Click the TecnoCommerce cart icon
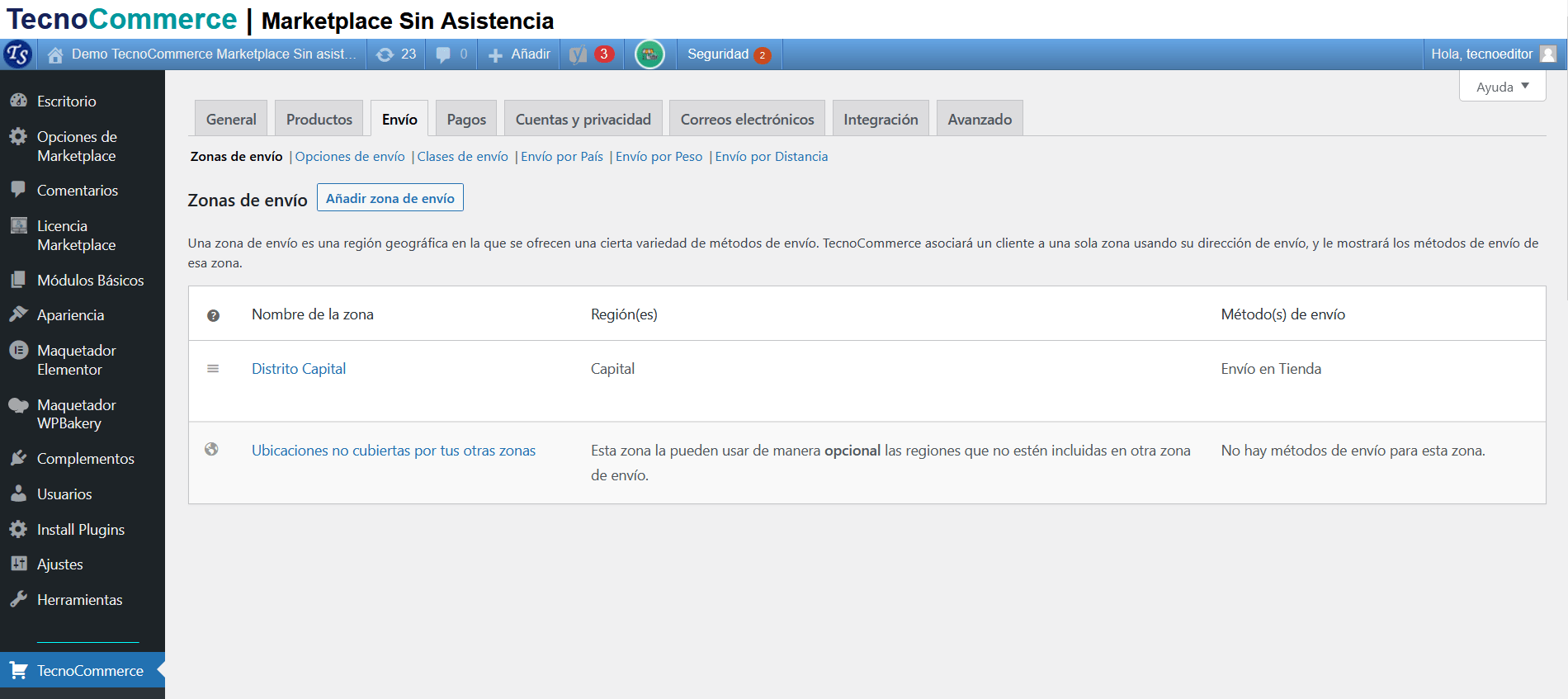The width and height of the screenshot is (1568, 699). [x=18, y=670]
